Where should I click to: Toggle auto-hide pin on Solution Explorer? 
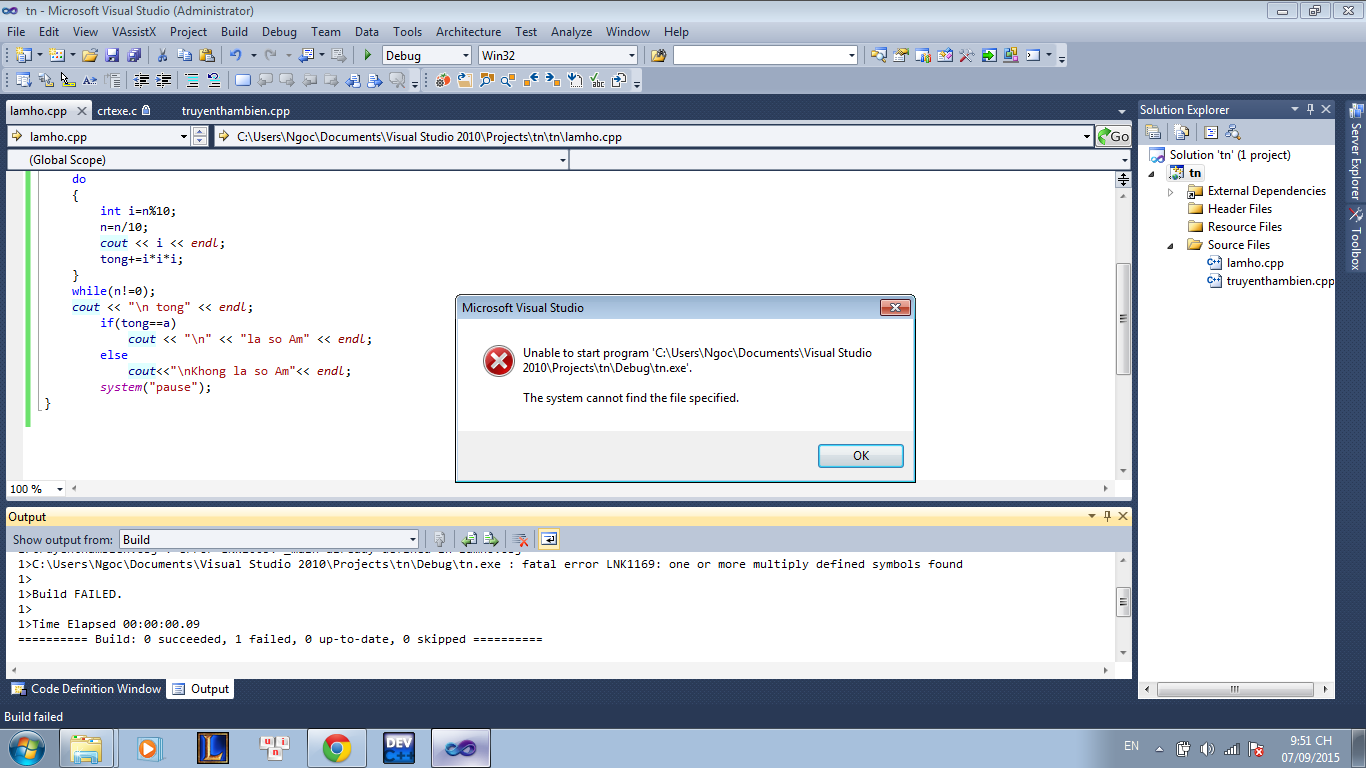click(1310, 109)
